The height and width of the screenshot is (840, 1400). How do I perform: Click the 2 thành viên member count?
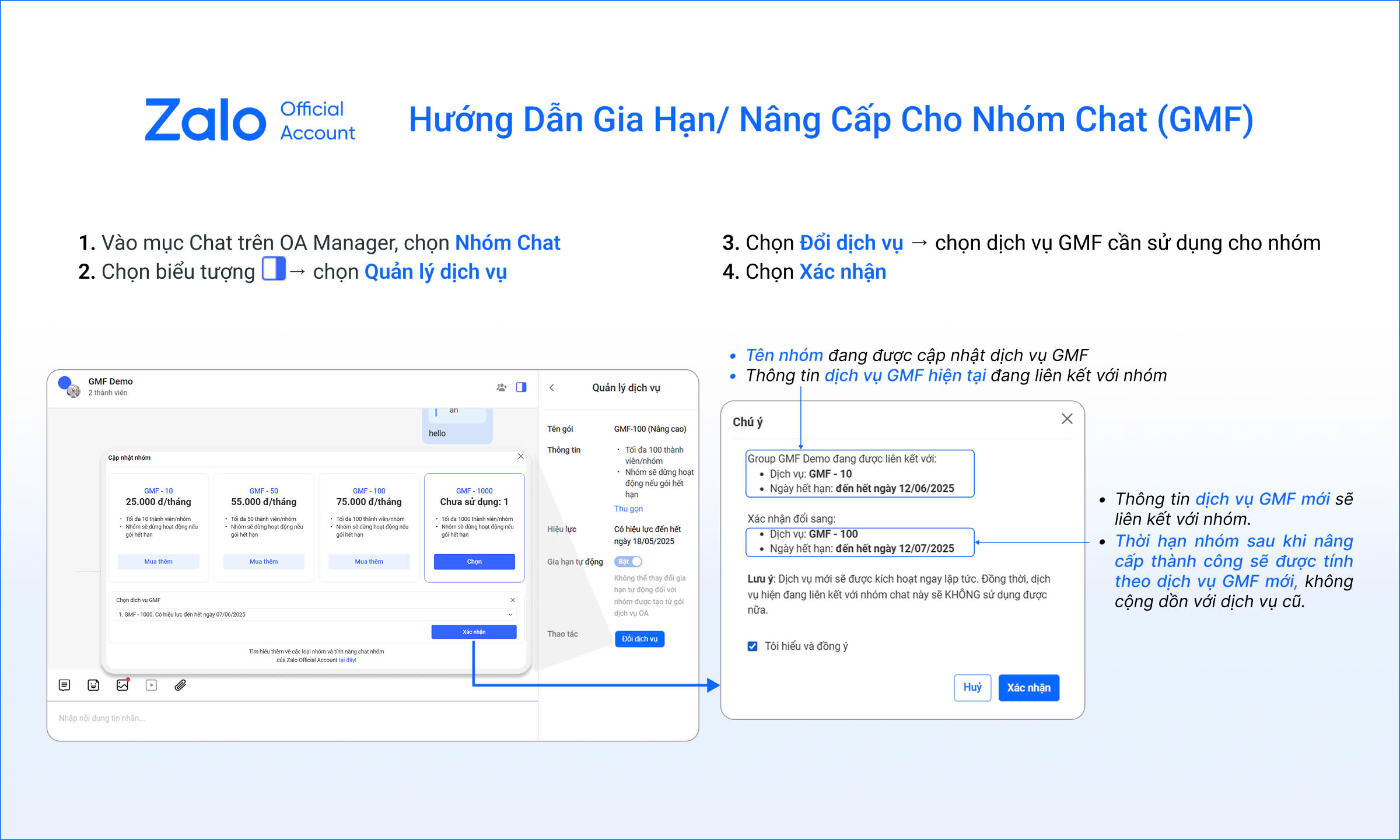[107, 393]
